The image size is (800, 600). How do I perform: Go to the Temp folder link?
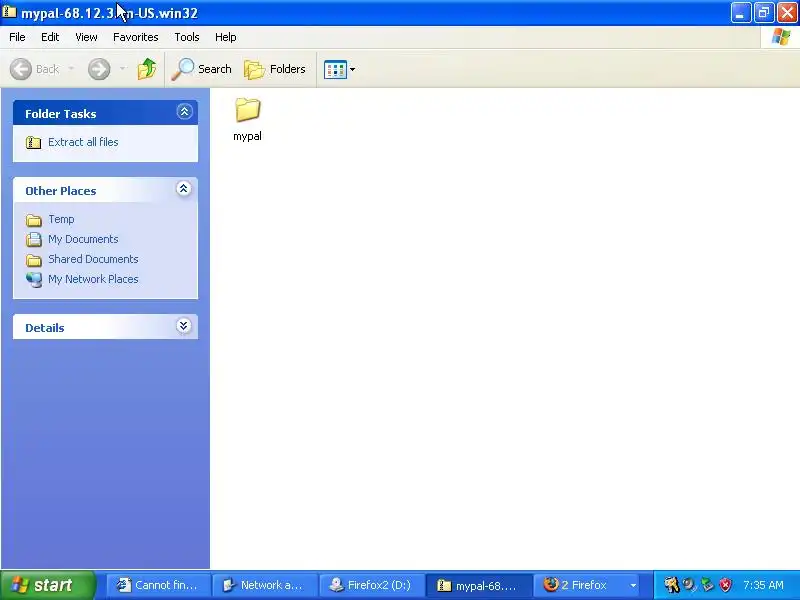click(61, 219)
